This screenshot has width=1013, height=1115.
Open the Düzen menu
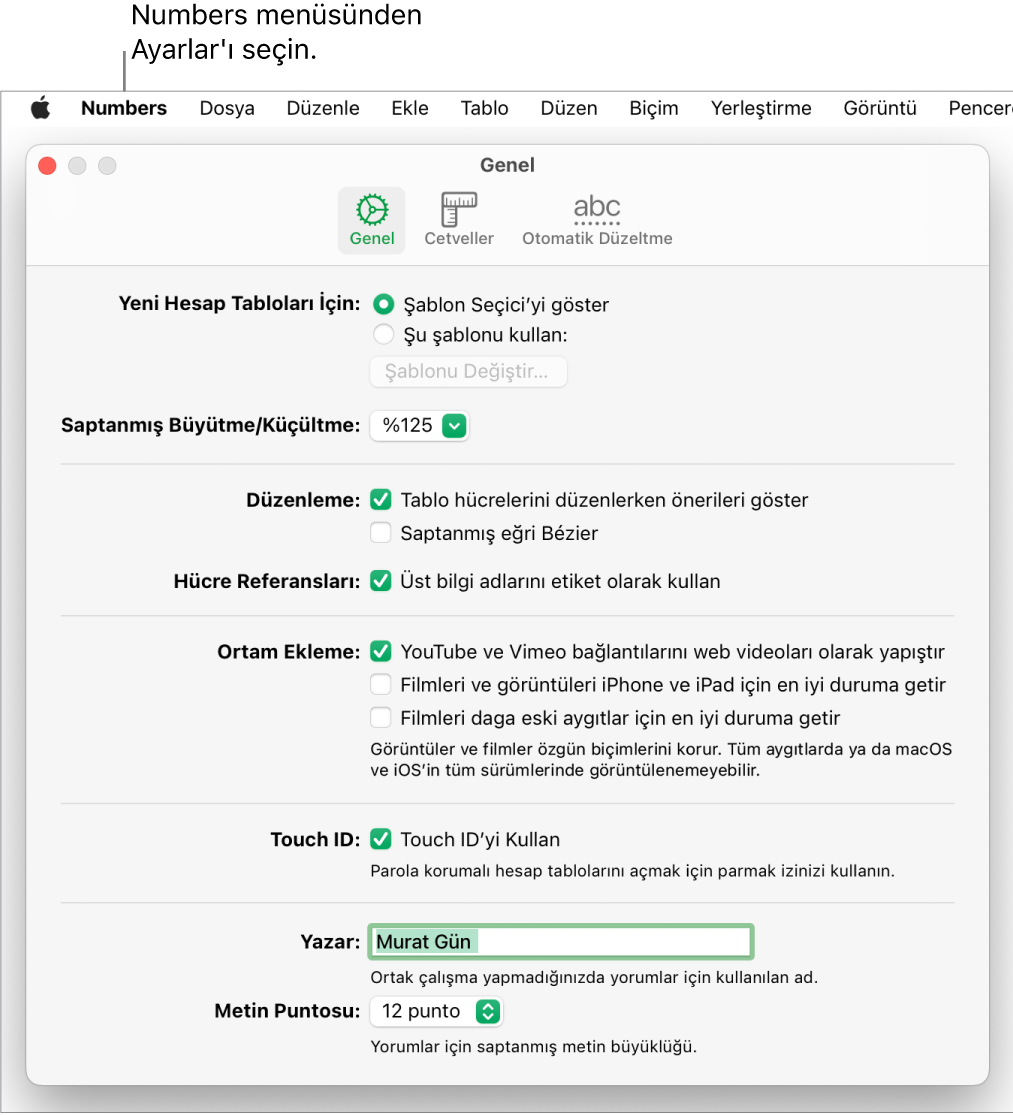pyautogui.click(x=569, y=108)
